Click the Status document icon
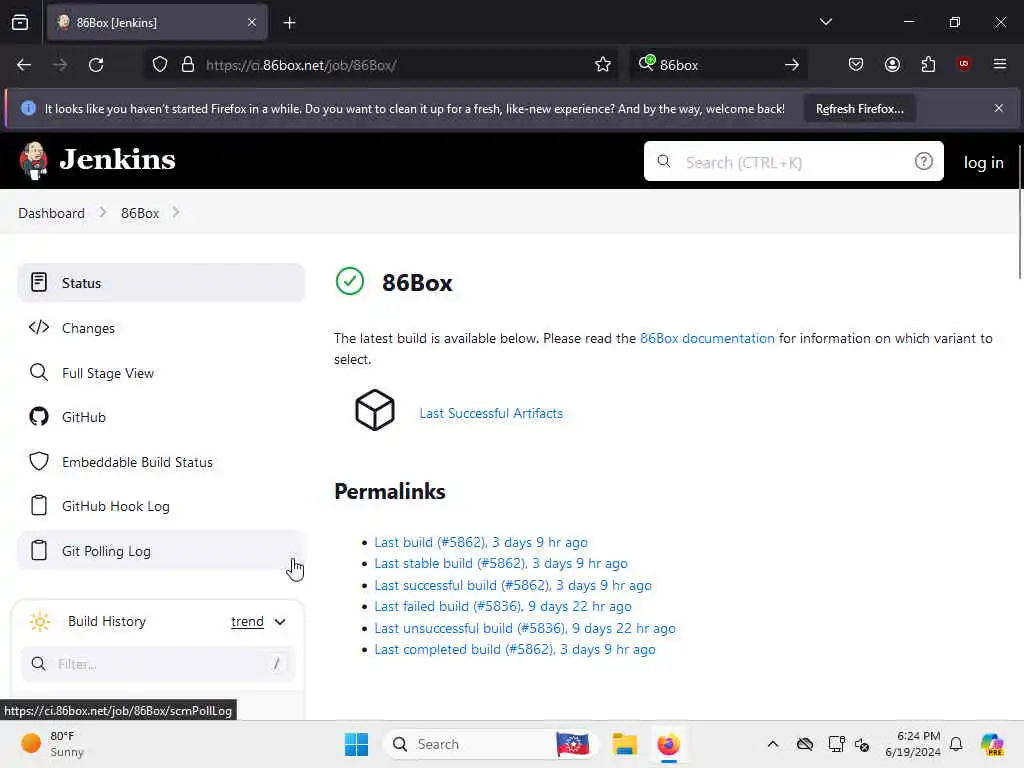This screenshot has height=768, width=1024. [x=39, y=282]
